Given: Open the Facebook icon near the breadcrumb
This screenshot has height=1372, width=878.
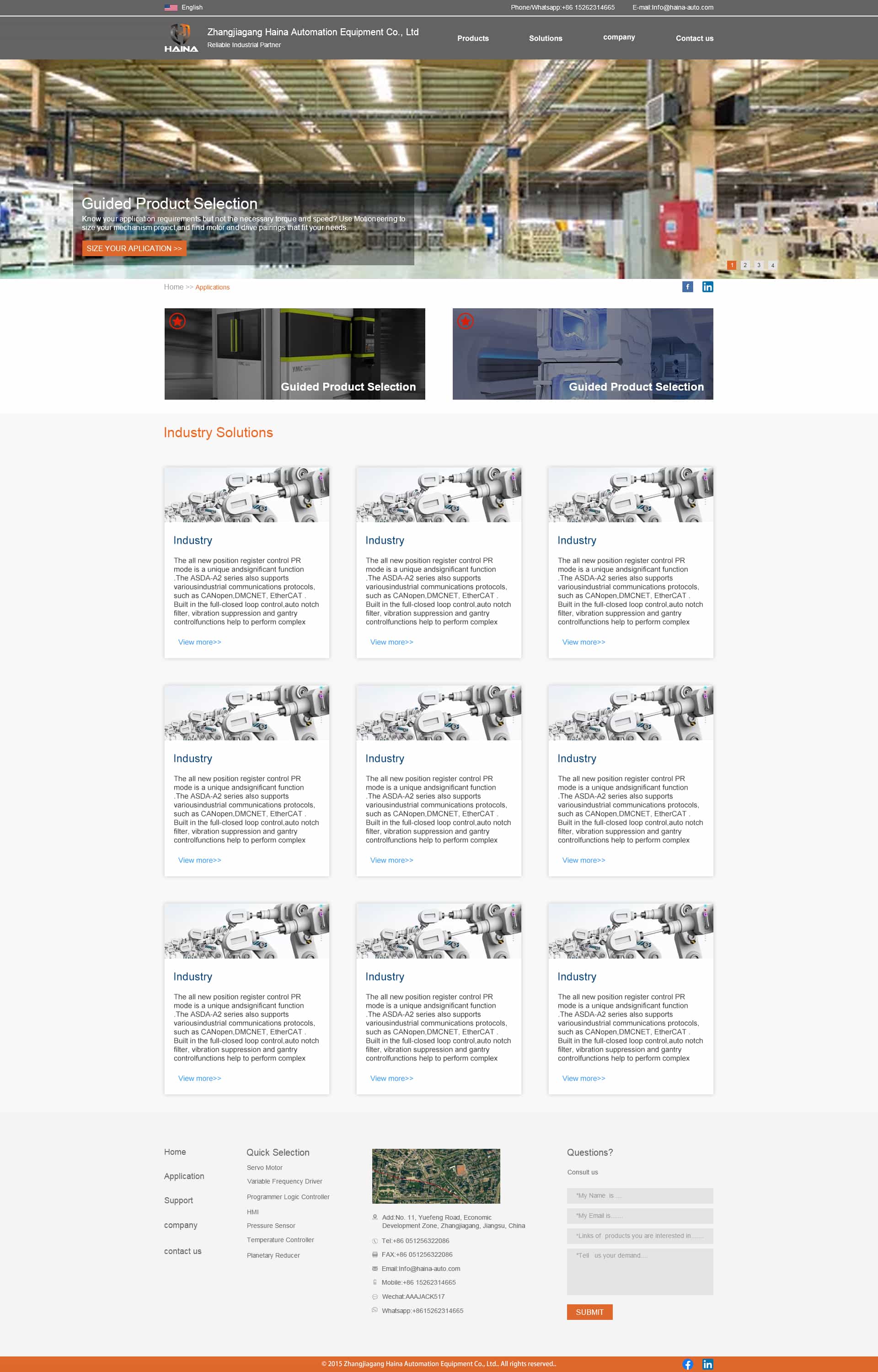Looking at the screenshot, I should tap(687, 287).
